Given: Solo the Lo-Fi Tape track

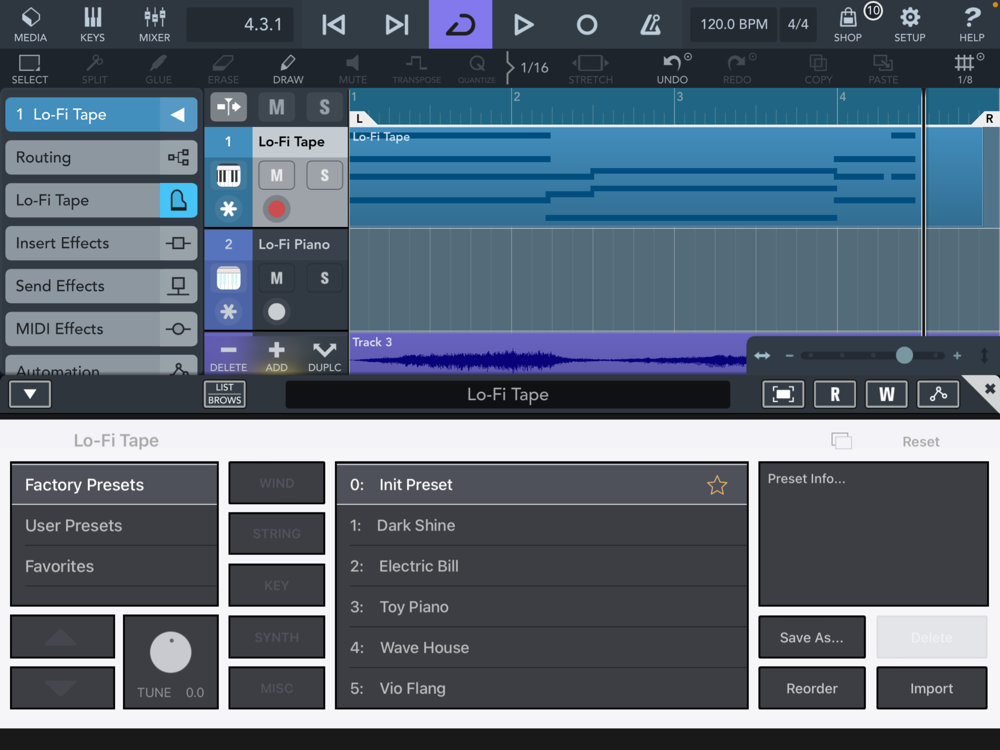Looking at the screenshot, I should point(325,175).
